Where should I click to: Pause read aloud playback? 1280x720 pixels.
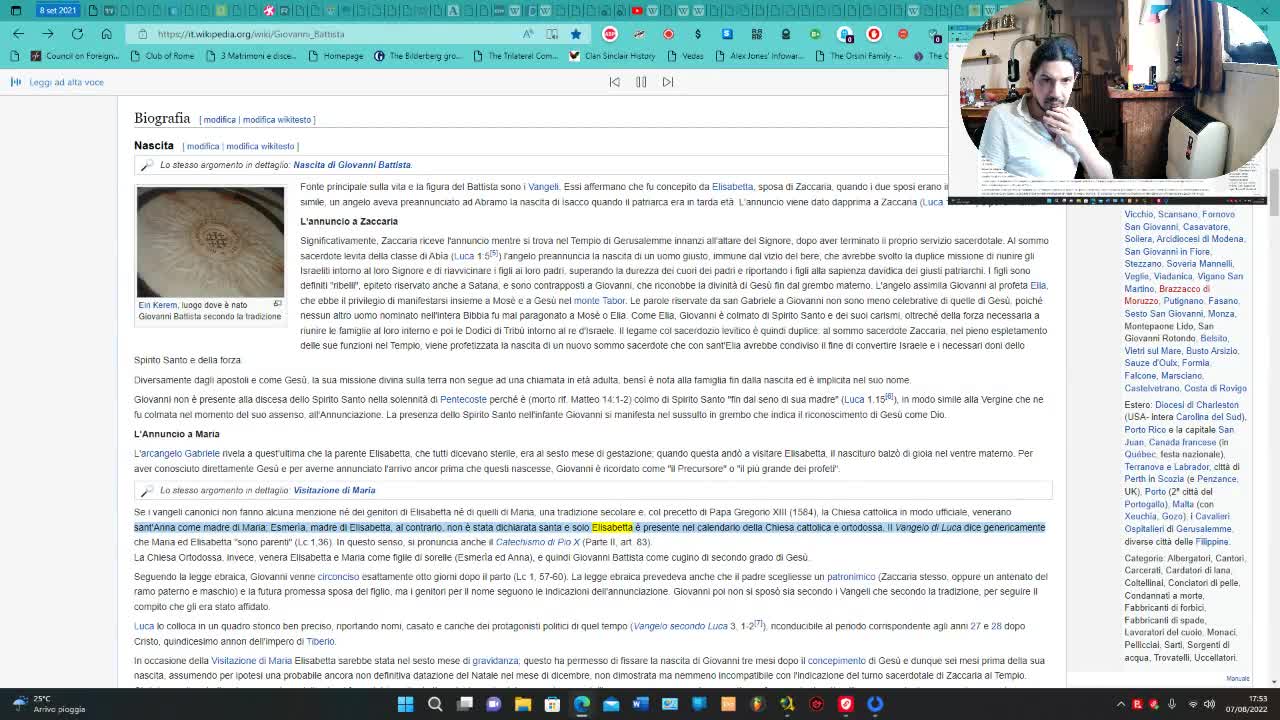click(x=641, y=82)
